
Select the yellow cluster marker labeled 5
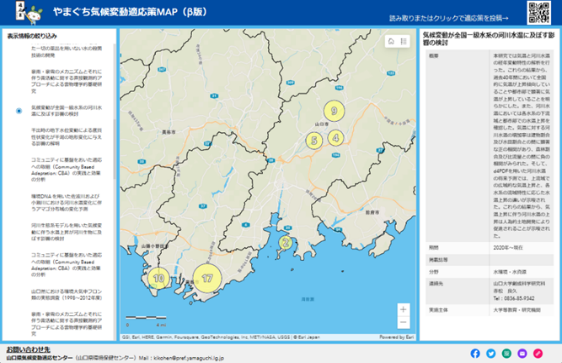[x=314, y=140]
